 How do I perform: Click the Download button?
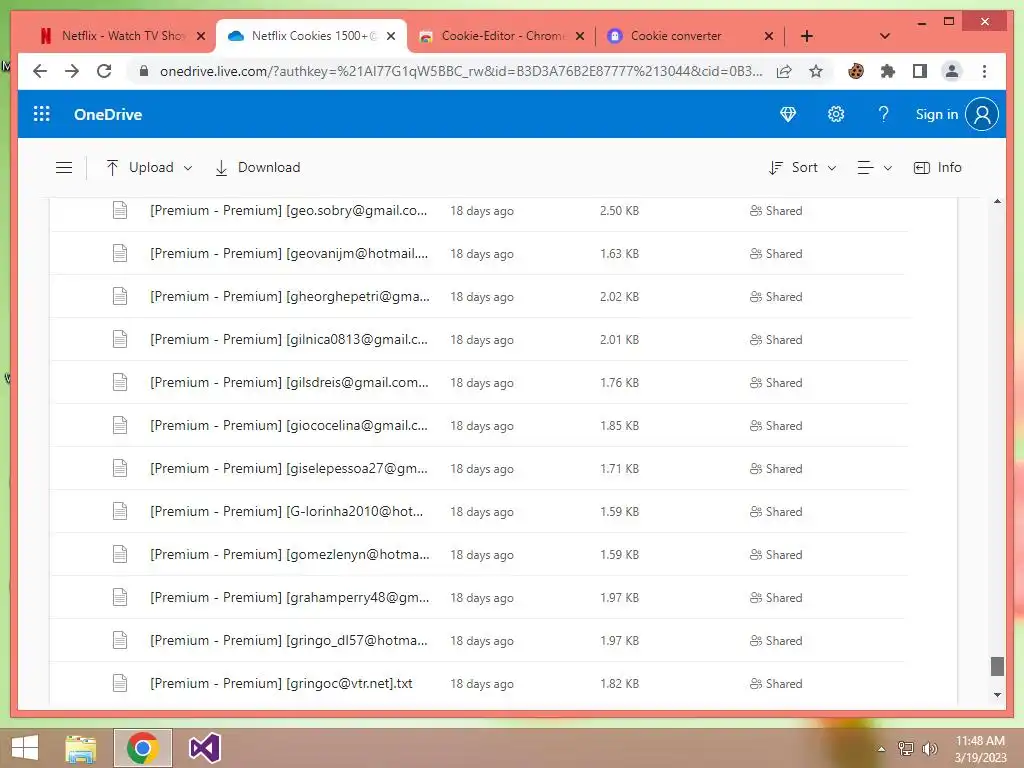pyautogui.click(x=258, y=168)
